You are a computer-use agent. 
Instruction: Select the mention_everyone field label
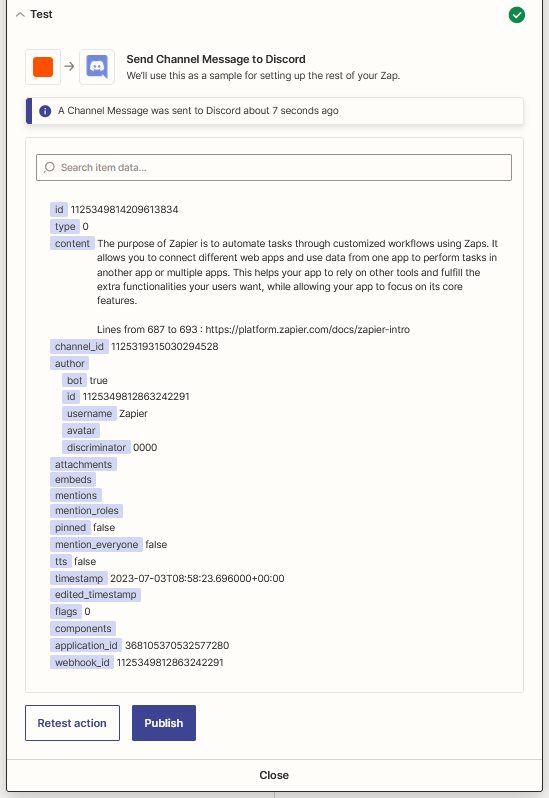coord(96,545)
